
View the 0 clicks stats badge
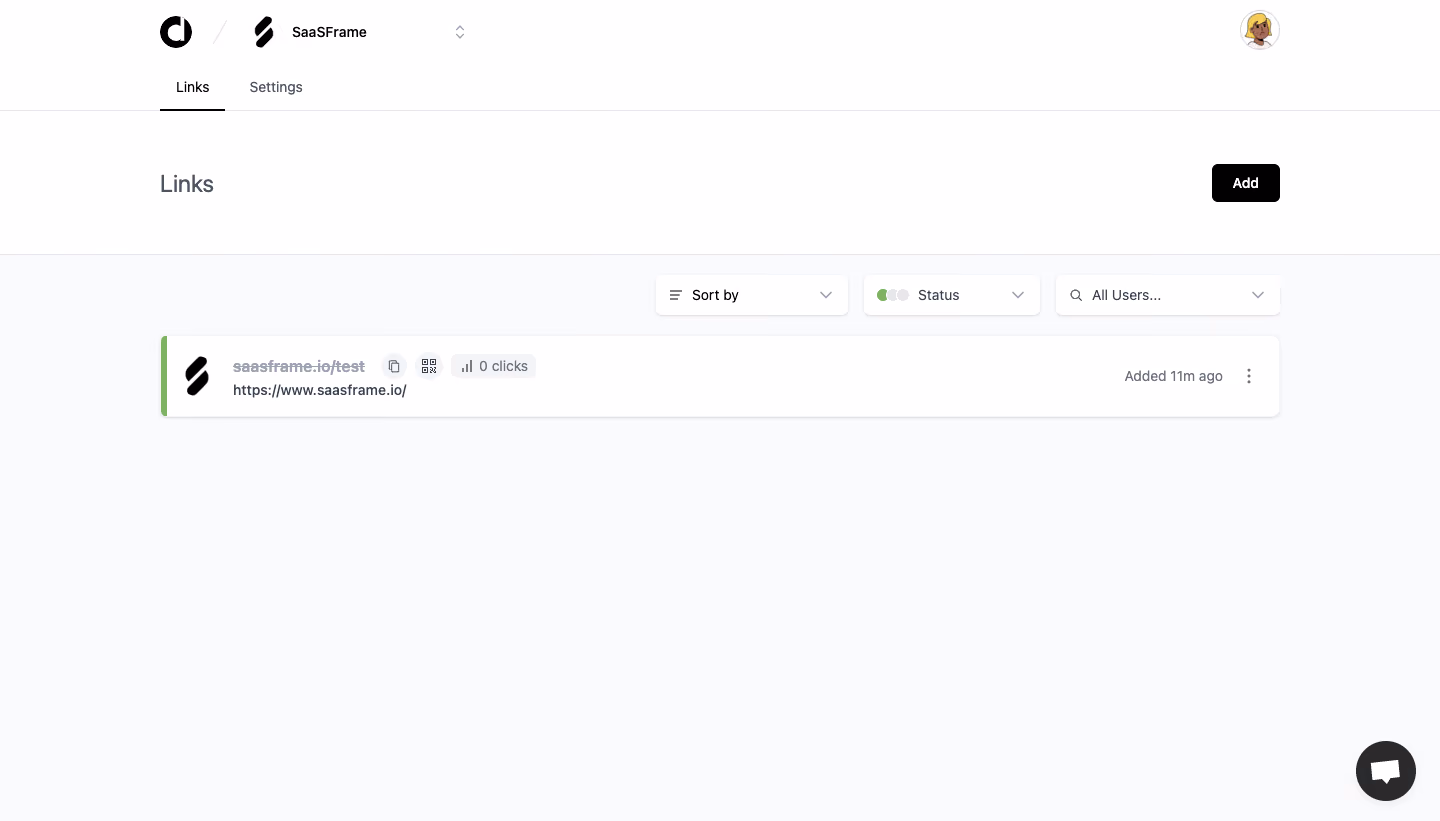(x=494, y=366)
